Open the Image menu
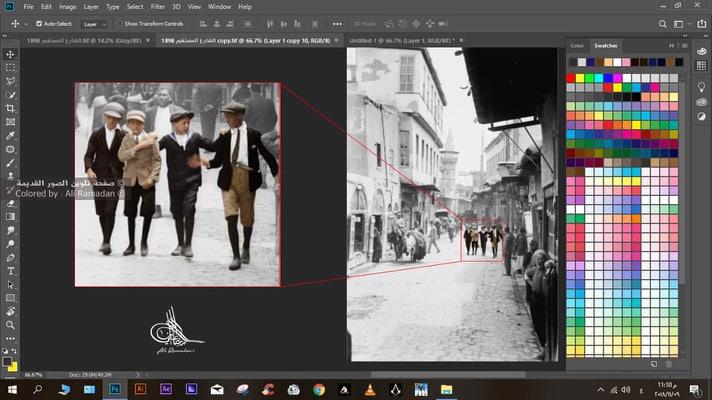Screen dimensions: 712x400 67,6
